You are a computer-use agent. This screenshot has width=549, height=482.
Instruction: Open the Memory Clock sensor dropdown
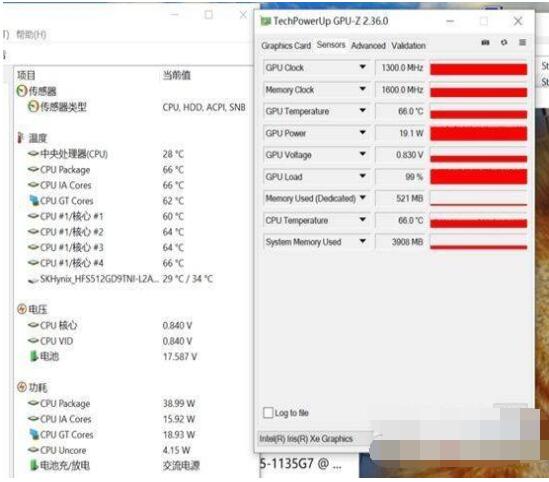click(363, 89)
